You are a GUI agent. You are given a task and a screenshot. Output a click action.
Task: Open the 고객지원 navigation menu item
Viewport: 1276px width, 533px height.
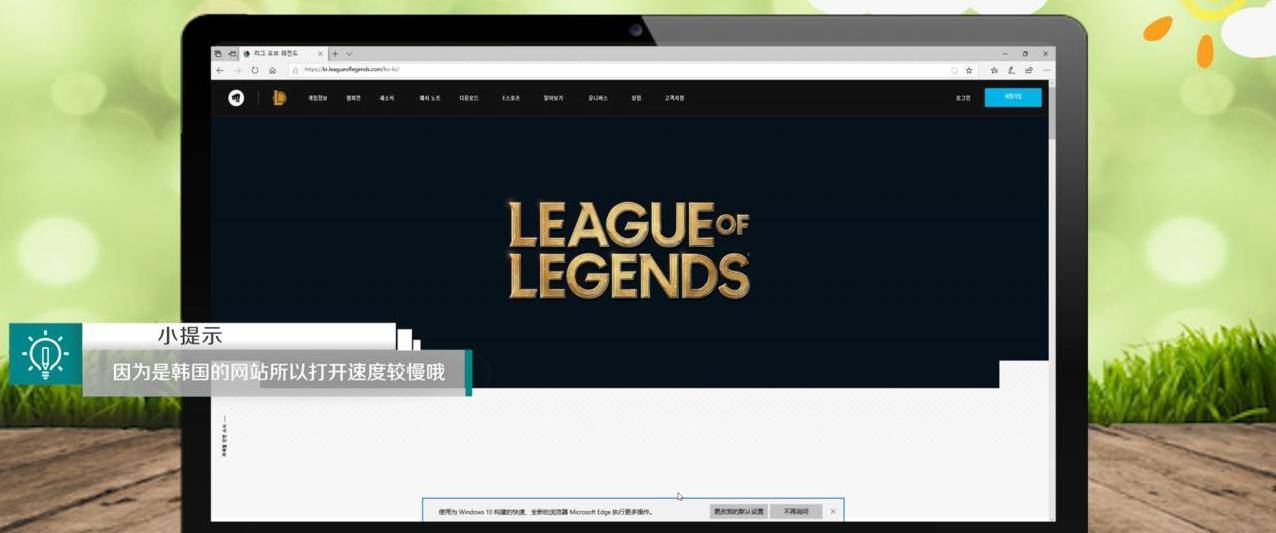[674, 98]
